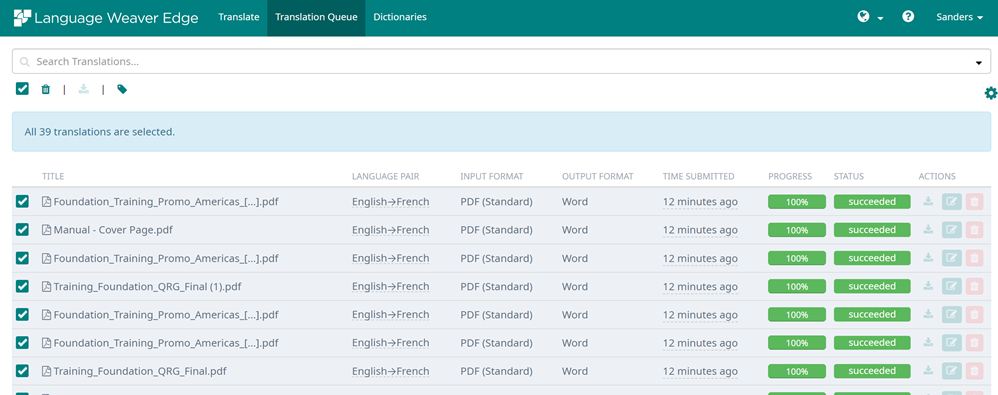This screenshot has height=395, width=998.
Task: Click the magnifier icon in search box
Action: 25,62
